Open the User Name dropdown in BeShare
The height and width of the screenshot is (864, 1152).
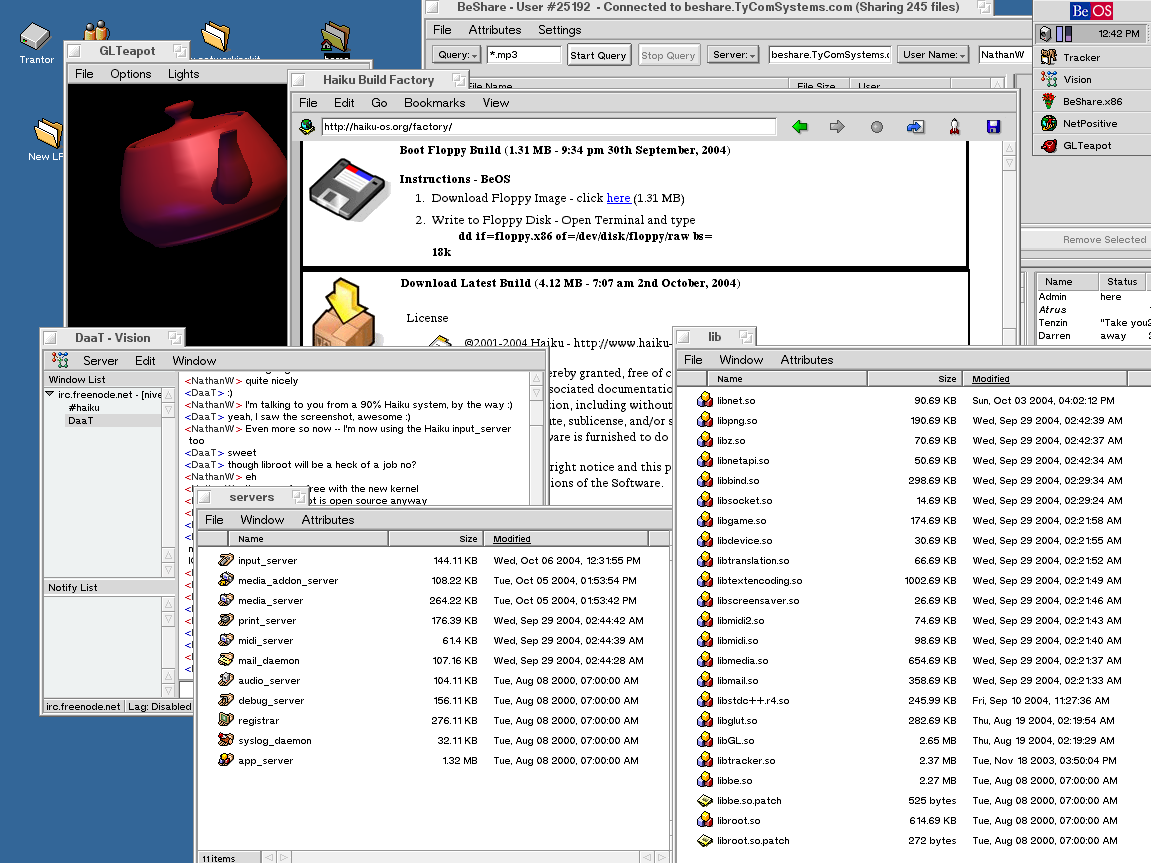(933, 55)
